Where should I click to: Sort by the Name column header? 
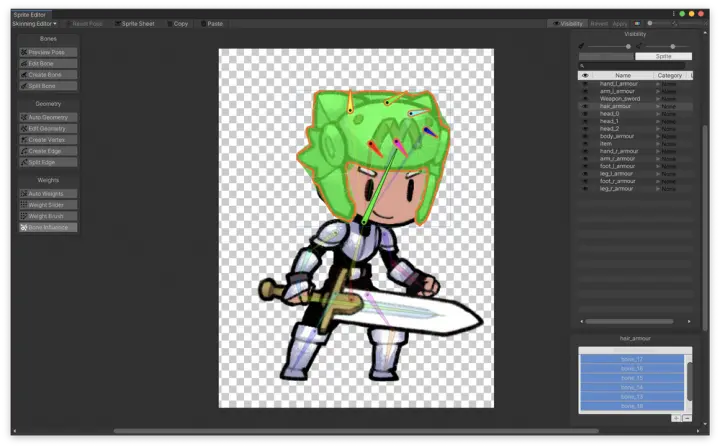pos(623,75)
